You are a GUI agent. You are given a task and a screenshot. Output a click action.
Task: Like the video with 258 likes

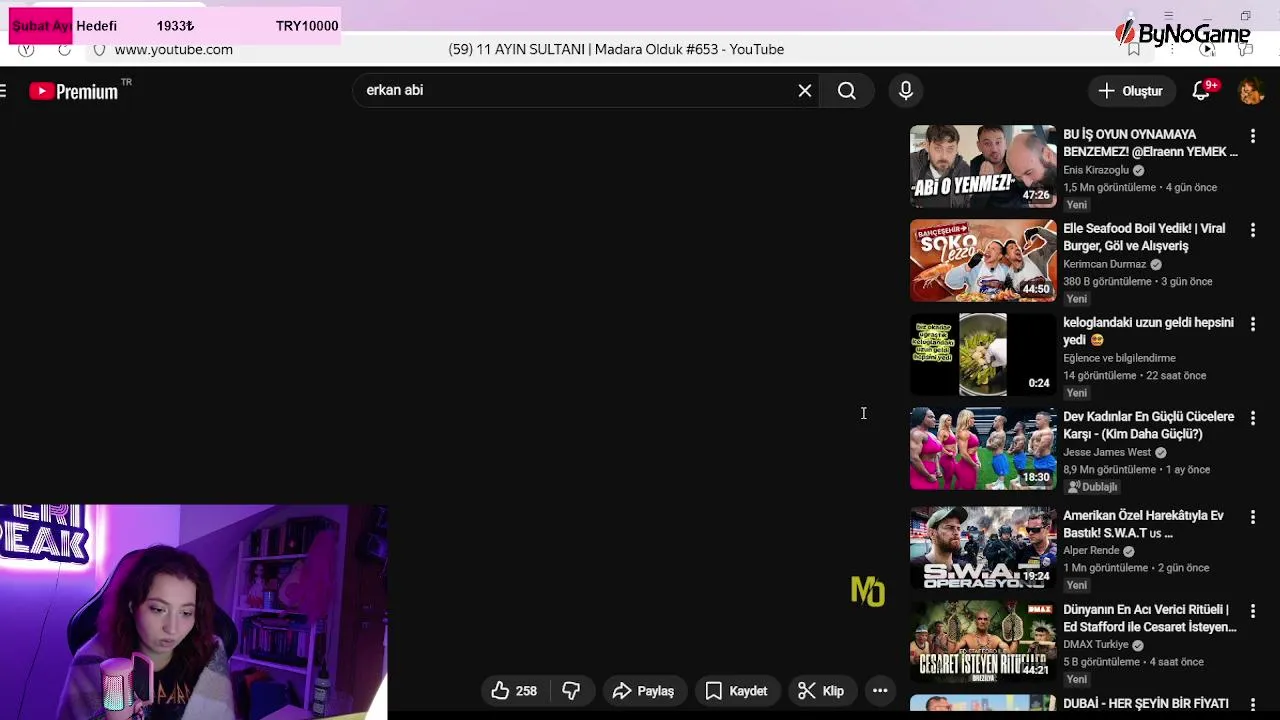point(514,691)
